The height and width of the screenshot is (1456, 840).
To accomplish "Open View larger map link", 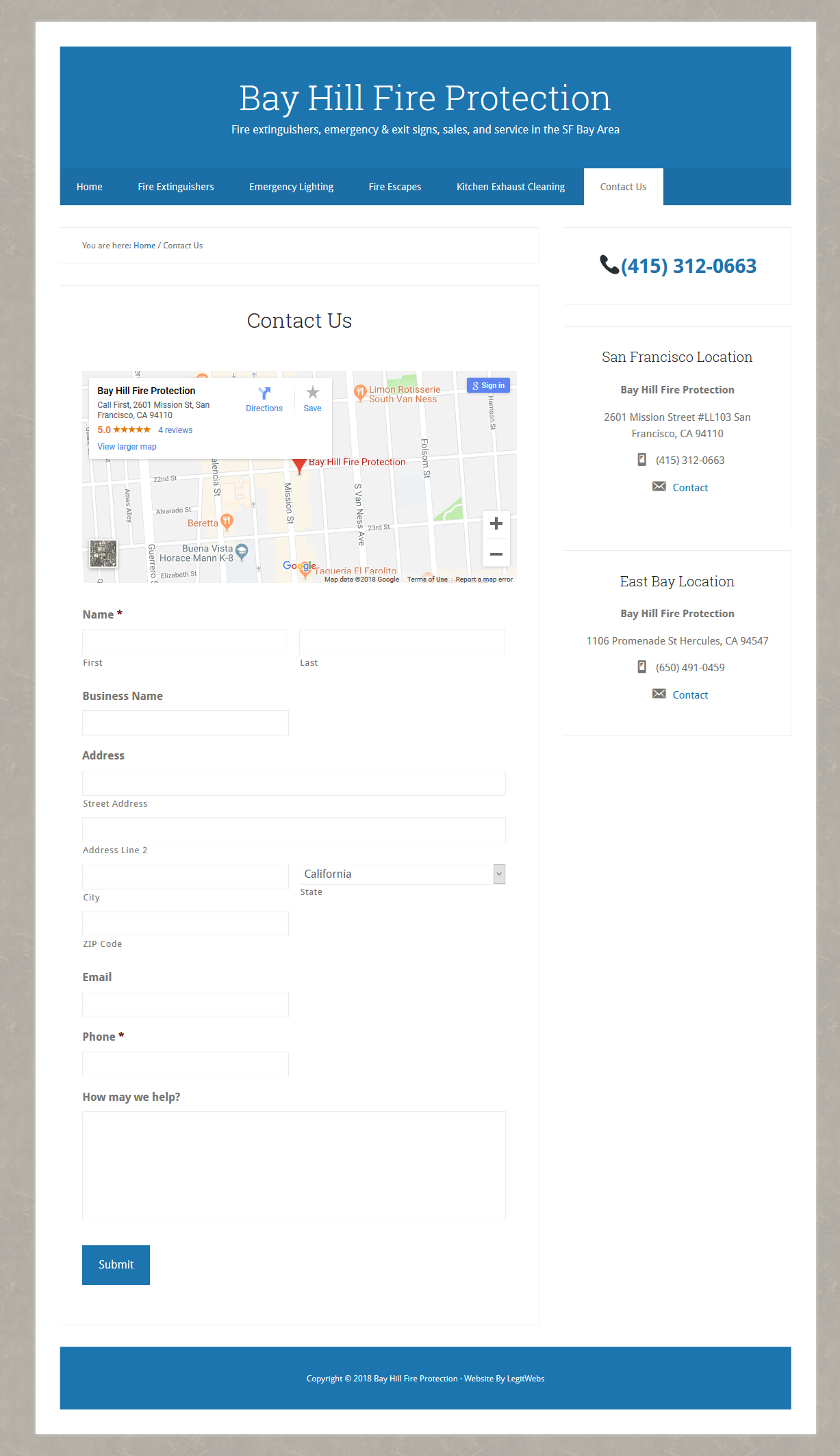I will tap(127, 447).
